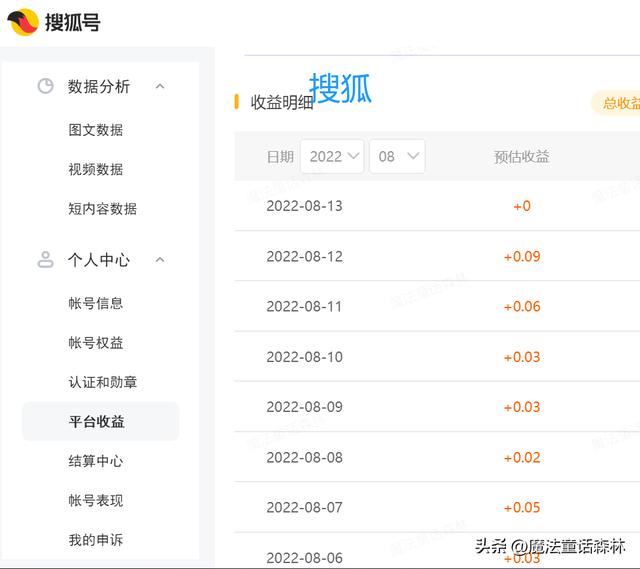Screen dimensions: 640x569
Task: Open the year 2022 dropdown
Action: pos(331,157)
